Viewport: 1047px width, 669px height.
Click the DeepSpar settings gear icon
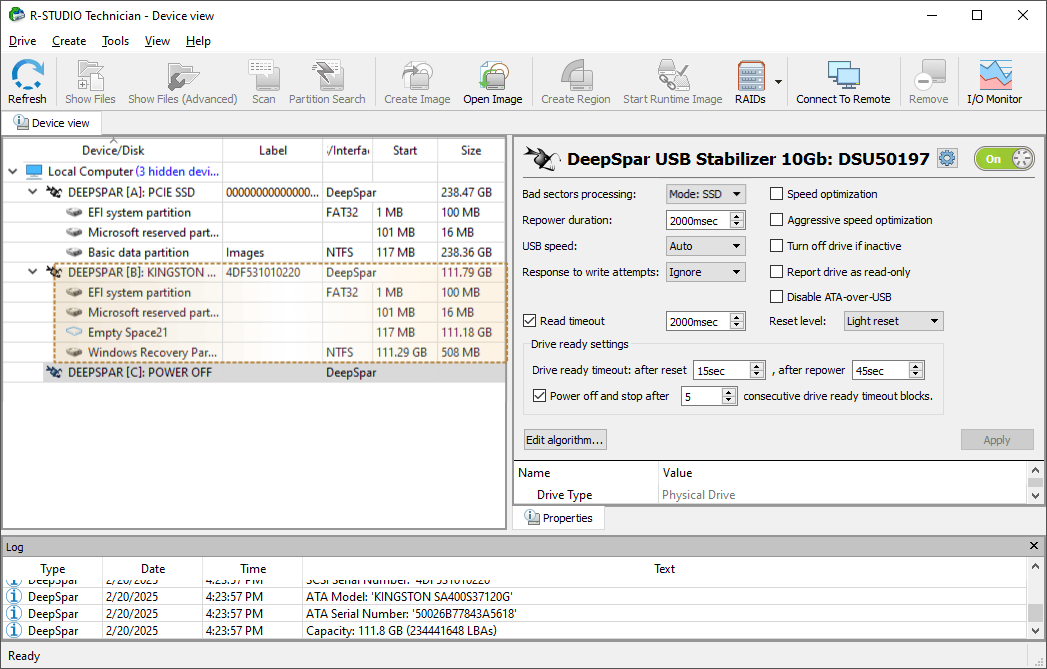point(947,159)
